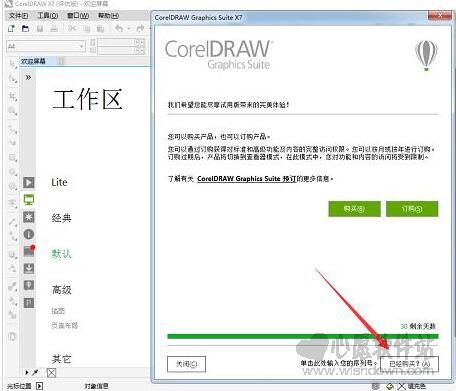Click the Cut scissors toolbar icon
Screen dimensions: 456x391
(72, 29)
